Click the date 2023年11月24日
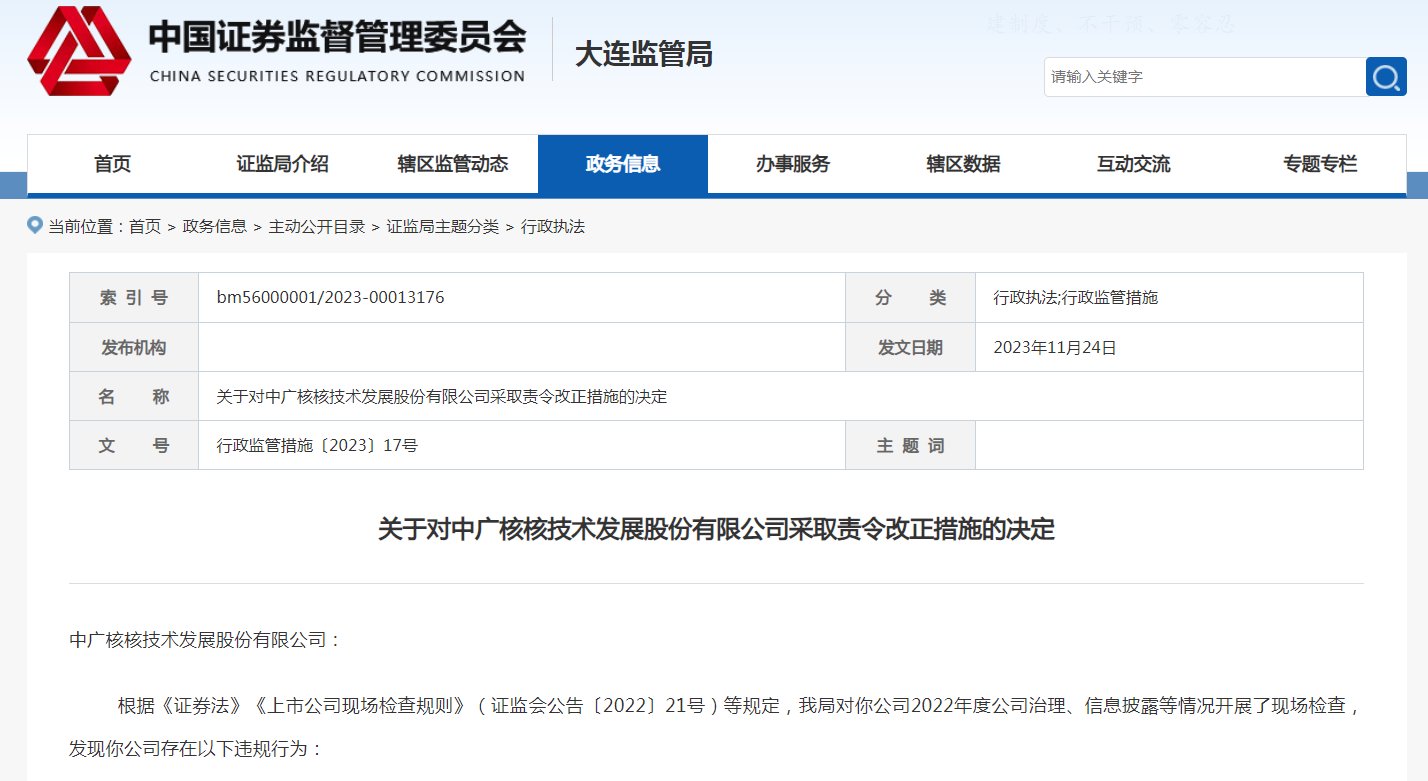Viewport: 1428px width, 781px height. (1055, 347)
